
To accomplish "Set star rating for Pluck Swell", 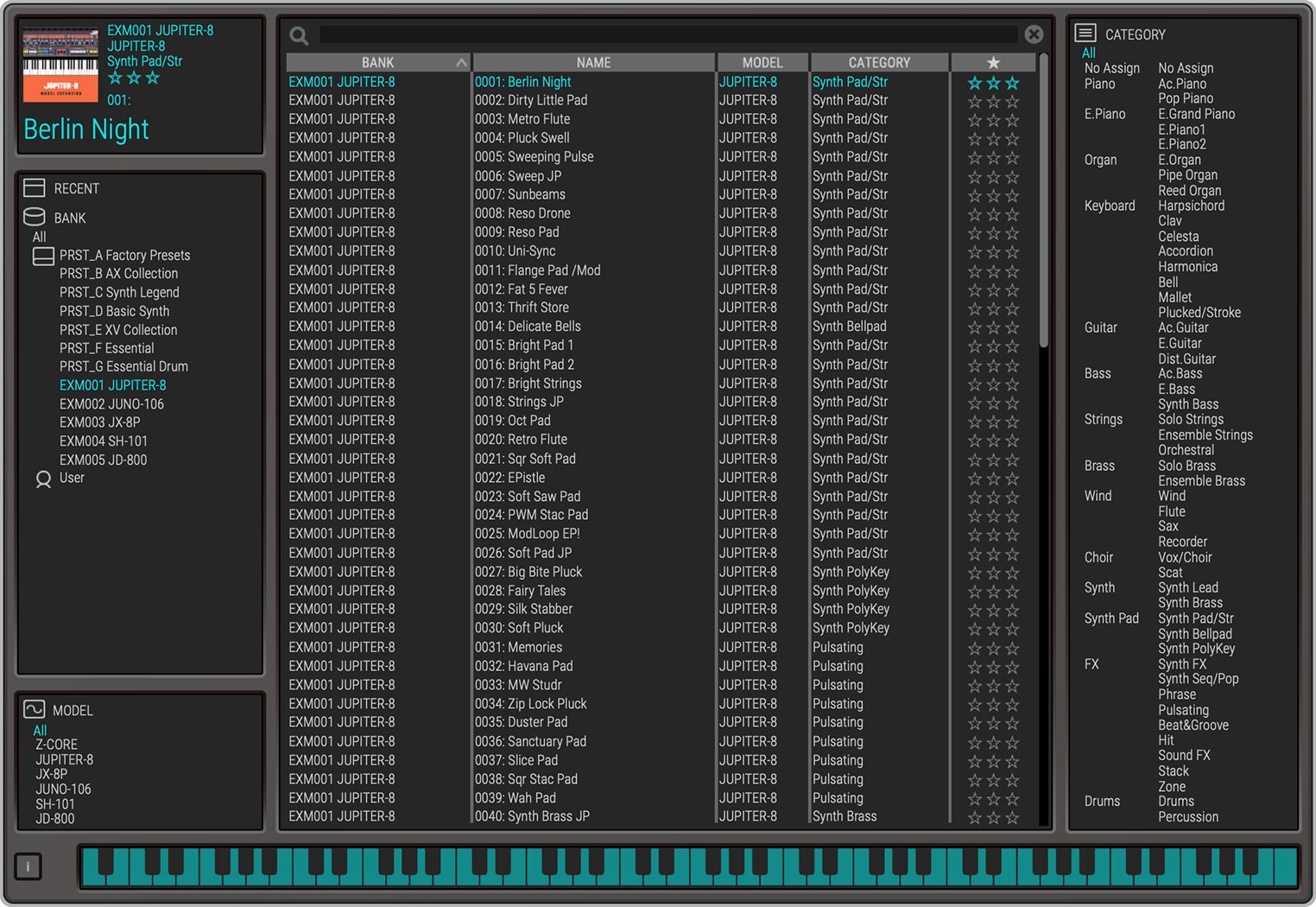I will click(x=993, y=139).
